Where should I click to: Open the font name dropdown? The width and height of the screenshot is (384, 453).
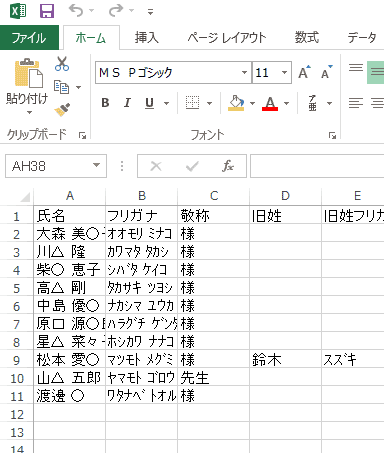(244, 72)
